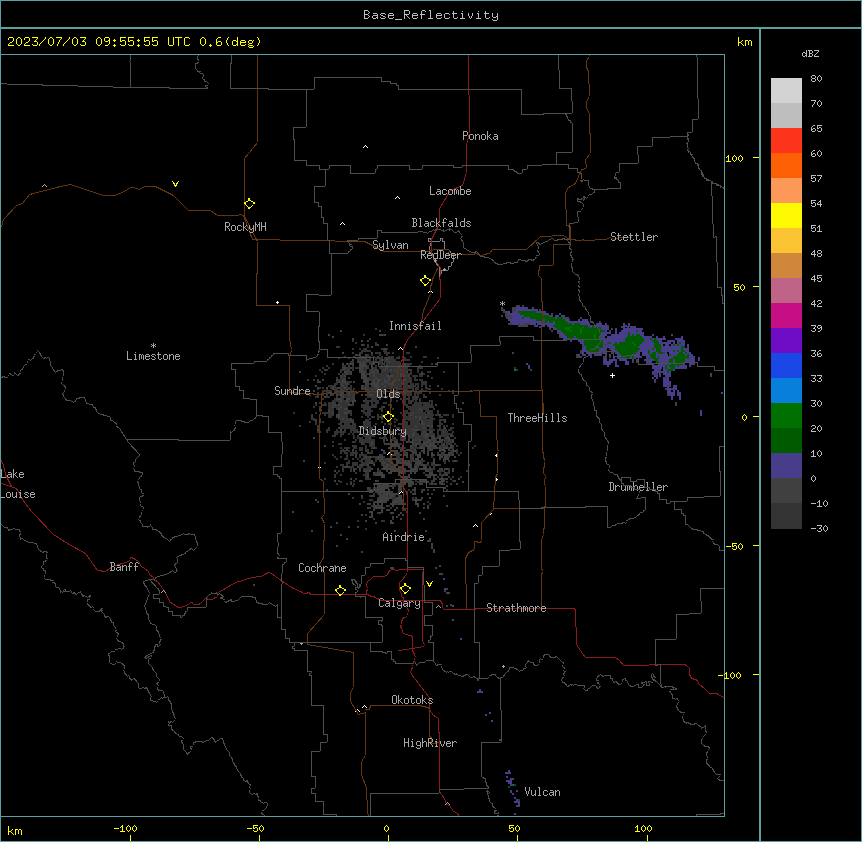The width and height of the screenshot is (862, 842).
Task: Click the Cochrane label
Action: [x=322, y=568]
